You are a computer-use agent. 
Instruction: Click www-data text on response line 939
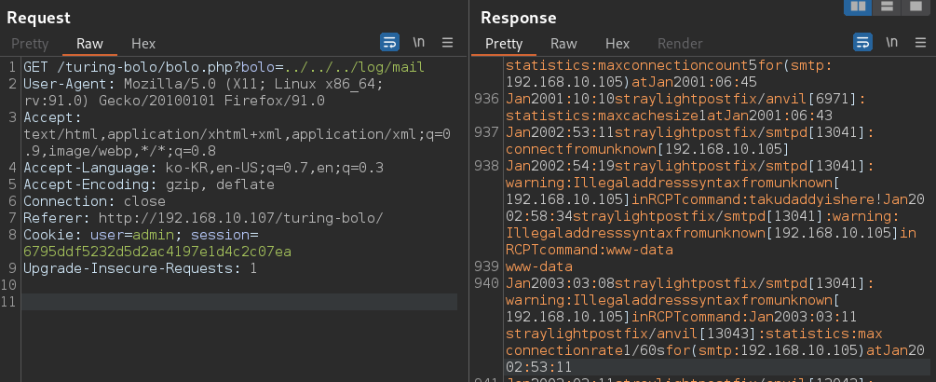[x=539, y=266]
